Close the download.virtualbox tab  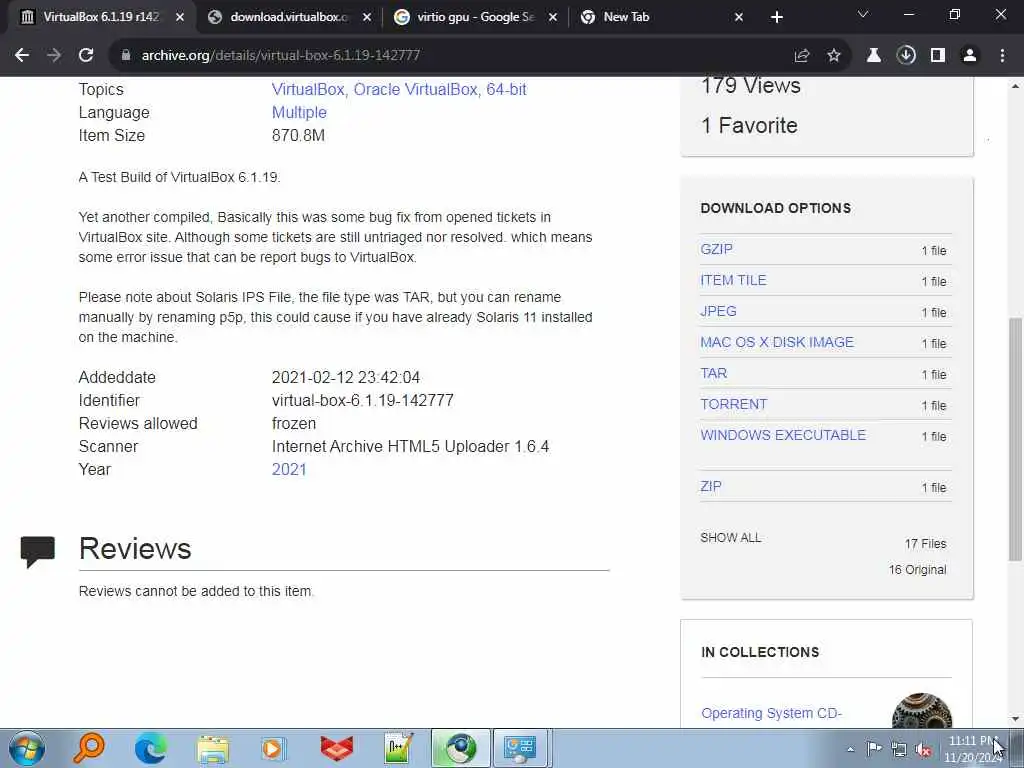(367, 18)
